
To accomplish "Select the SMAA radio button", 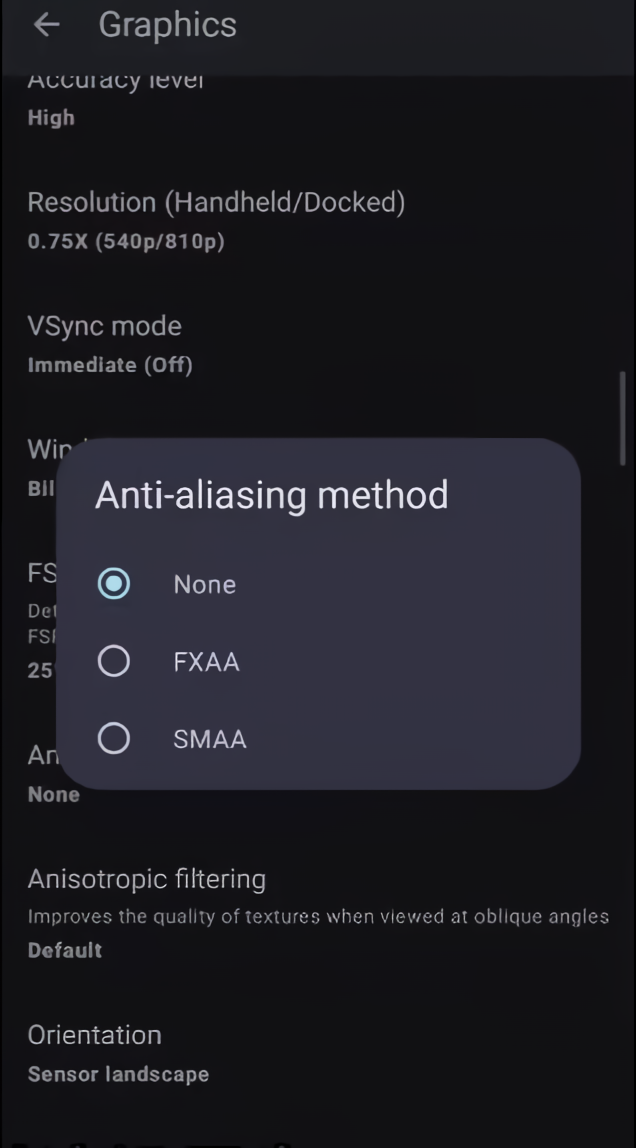I will point(114,739).
